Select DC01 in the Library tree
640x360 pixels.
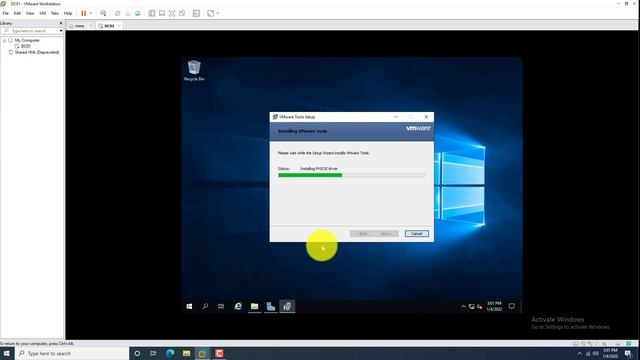pyautogui.click(x=26, y=46)
